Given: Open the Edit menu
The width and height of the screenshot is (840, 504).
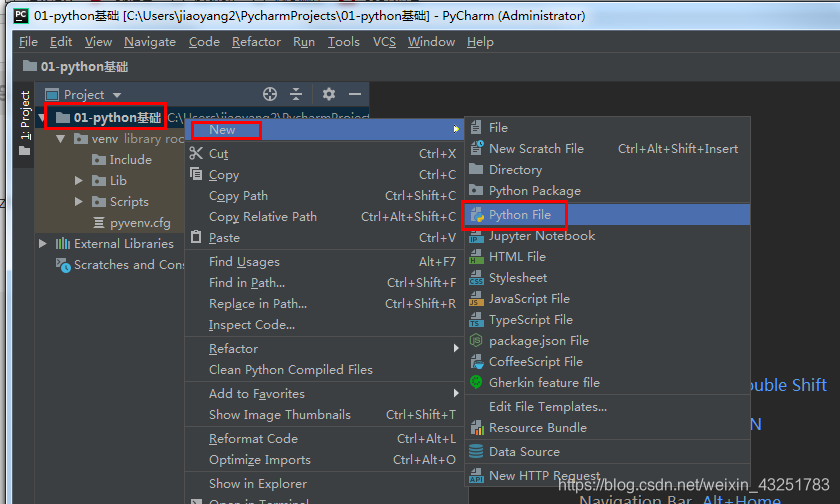Looking at the screenshot, I should pyautogui.click(x=61, y=42).
